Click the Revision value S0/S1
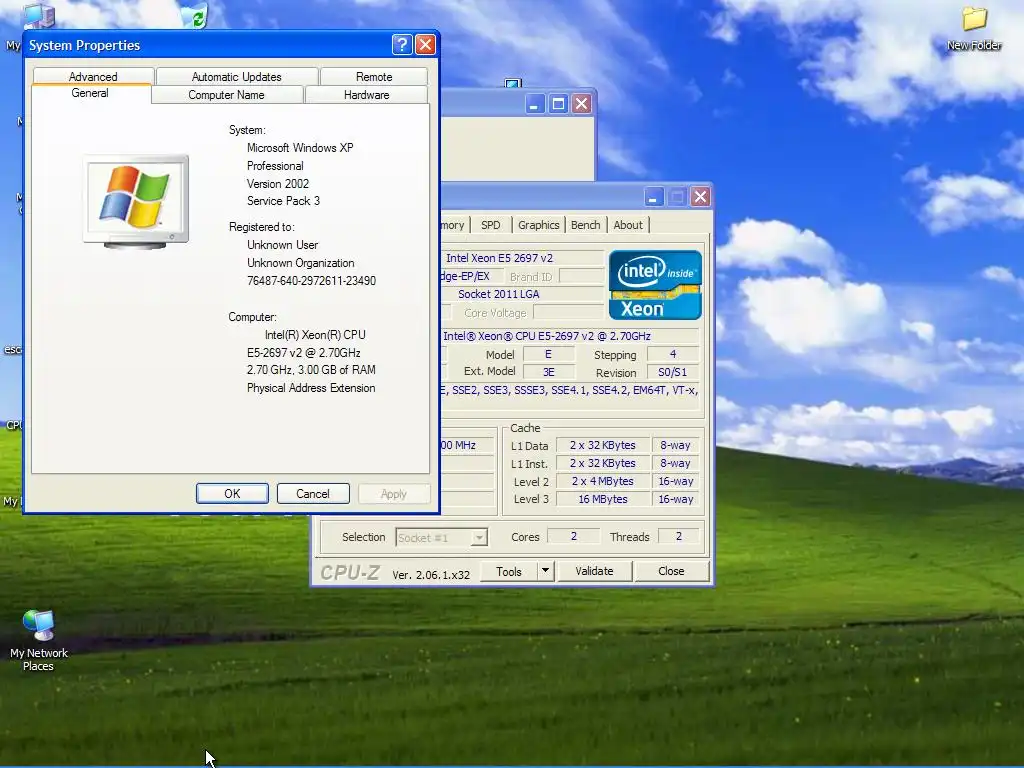 click(x=673, y=372)
